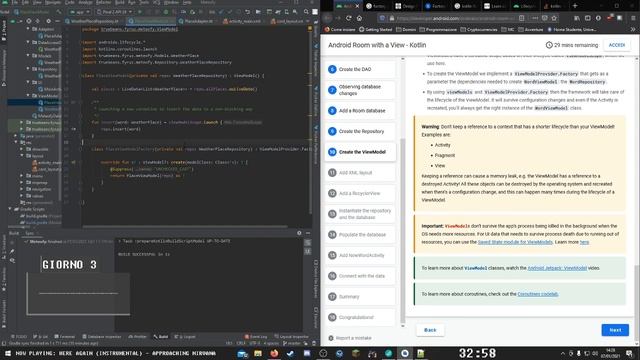Click the debug bug icon in Android Studio
This screenshot has height=360, width=640.
[x=166, y=12]
